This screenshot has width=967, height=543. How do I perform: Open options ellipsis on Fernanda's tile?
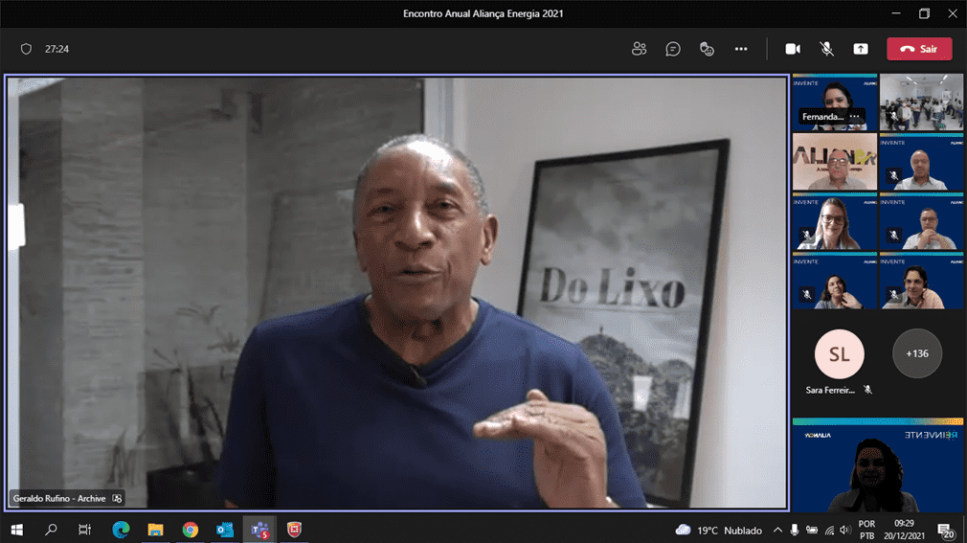(854, 116)
